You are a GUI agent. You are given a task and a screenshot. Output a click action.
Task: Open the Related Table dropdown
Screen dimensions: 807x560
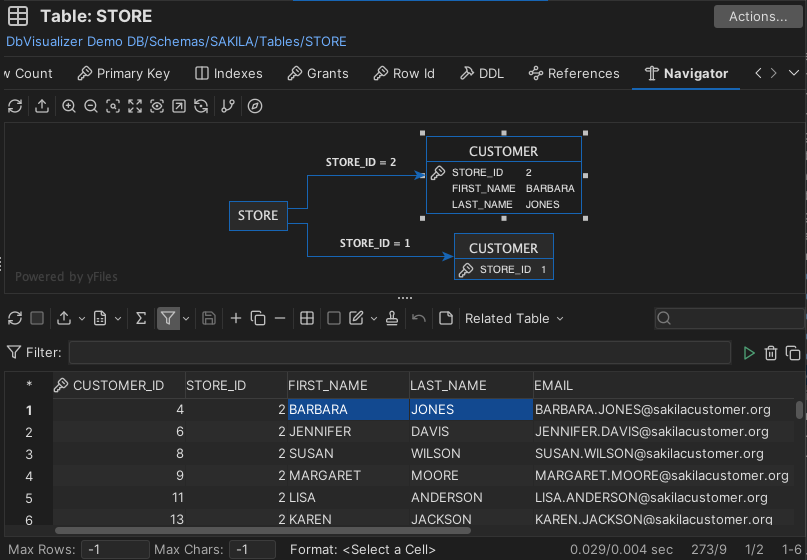(x=514, y=318)
